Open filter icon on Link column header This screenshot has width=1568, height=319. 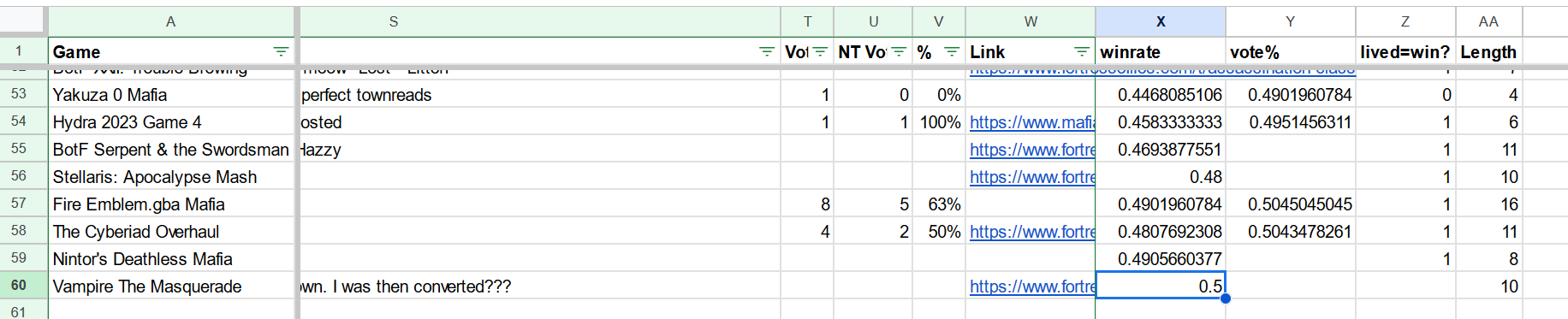tap(1082, 52)
